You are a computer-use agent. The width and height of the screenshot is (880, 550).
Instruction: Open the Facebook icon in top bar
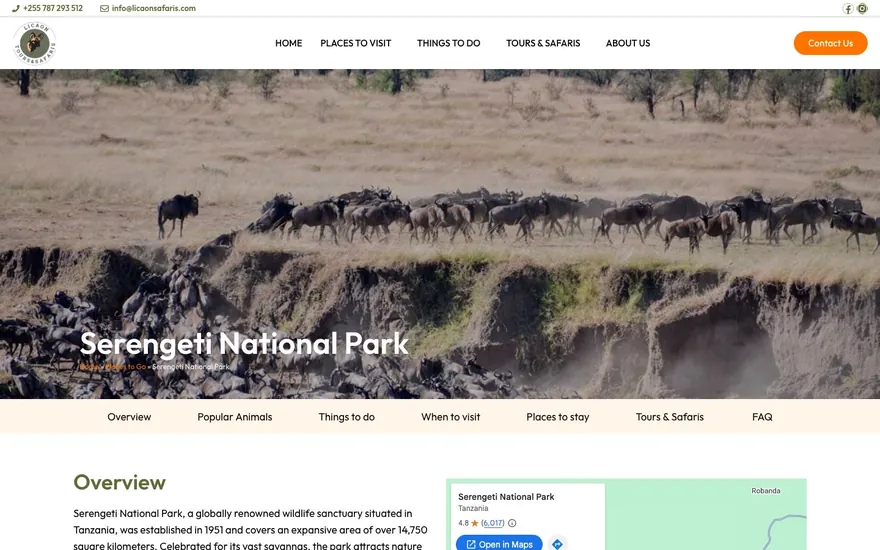coord(847,8)
